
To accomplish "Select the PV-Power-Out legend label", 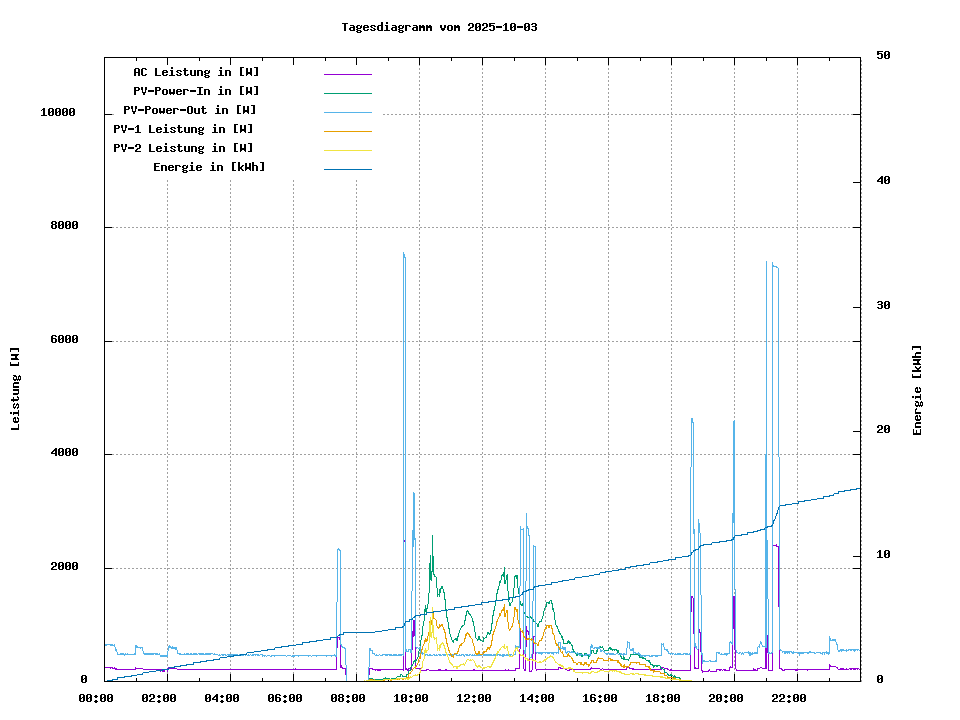I will click(x=190, y=111).
